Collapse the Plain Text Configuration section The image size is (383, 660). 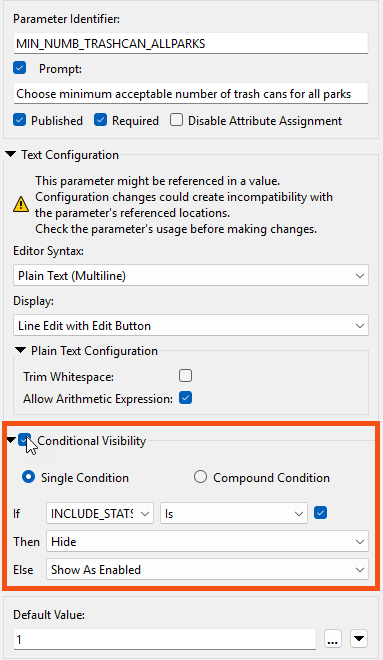tap(20, 350)
